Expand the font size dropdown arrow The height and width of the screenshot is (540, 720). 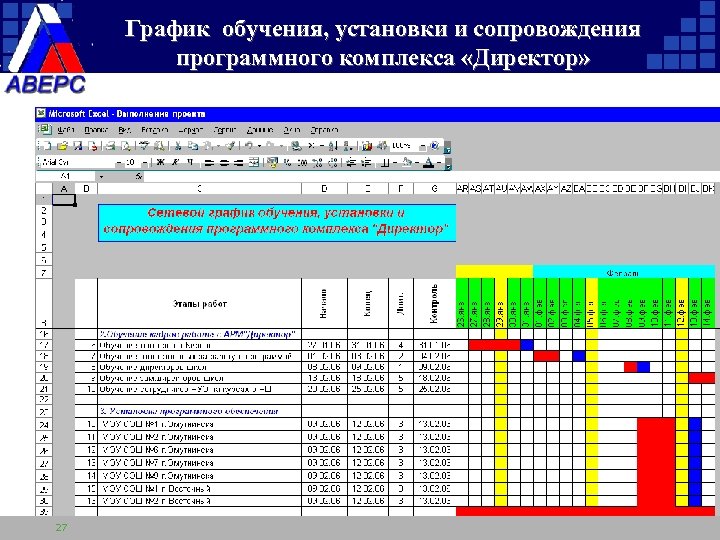145,163
